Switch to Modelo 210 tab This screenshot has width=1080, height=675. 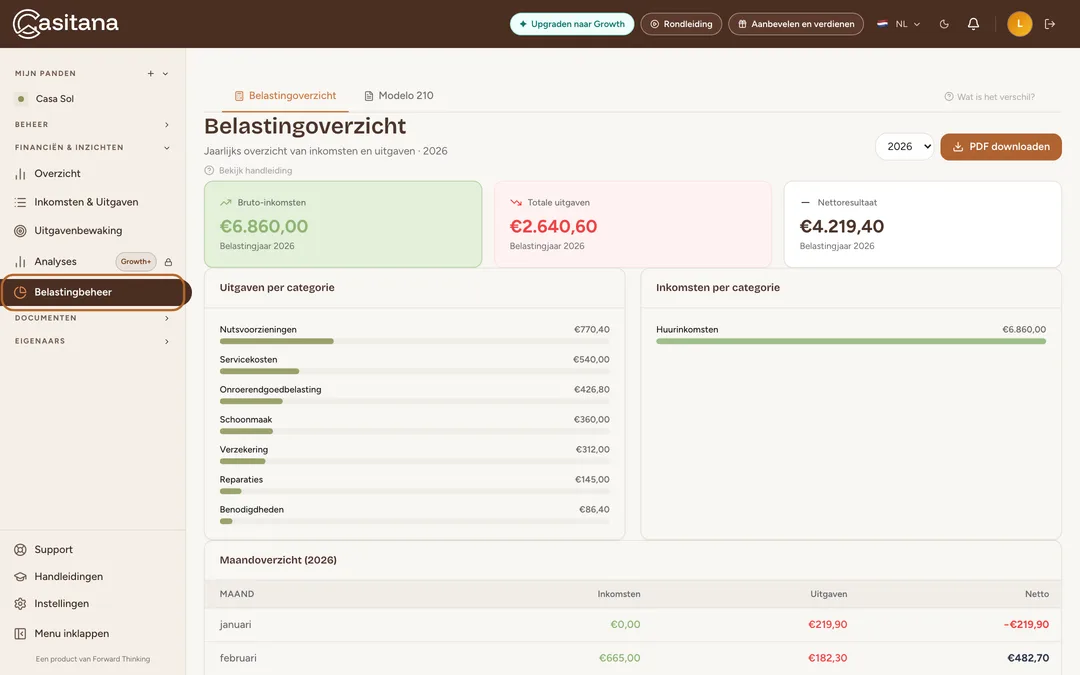(399, 96)
